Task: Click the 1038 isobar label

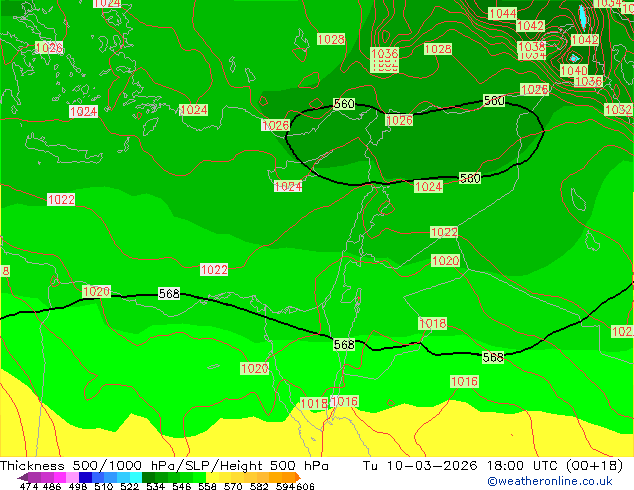Action: 532,46
